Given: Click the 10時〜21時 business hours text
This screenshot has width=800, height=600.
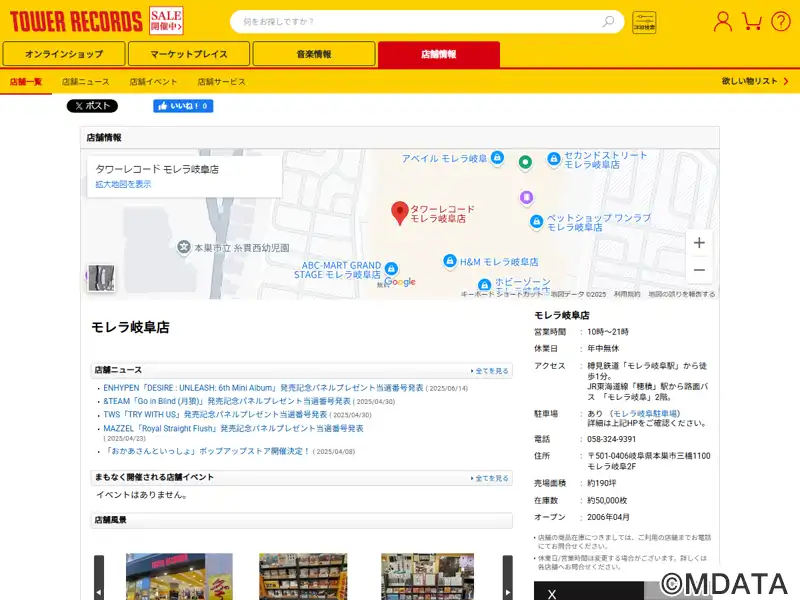Looking at the screenshot, I should tap(608, 332).
